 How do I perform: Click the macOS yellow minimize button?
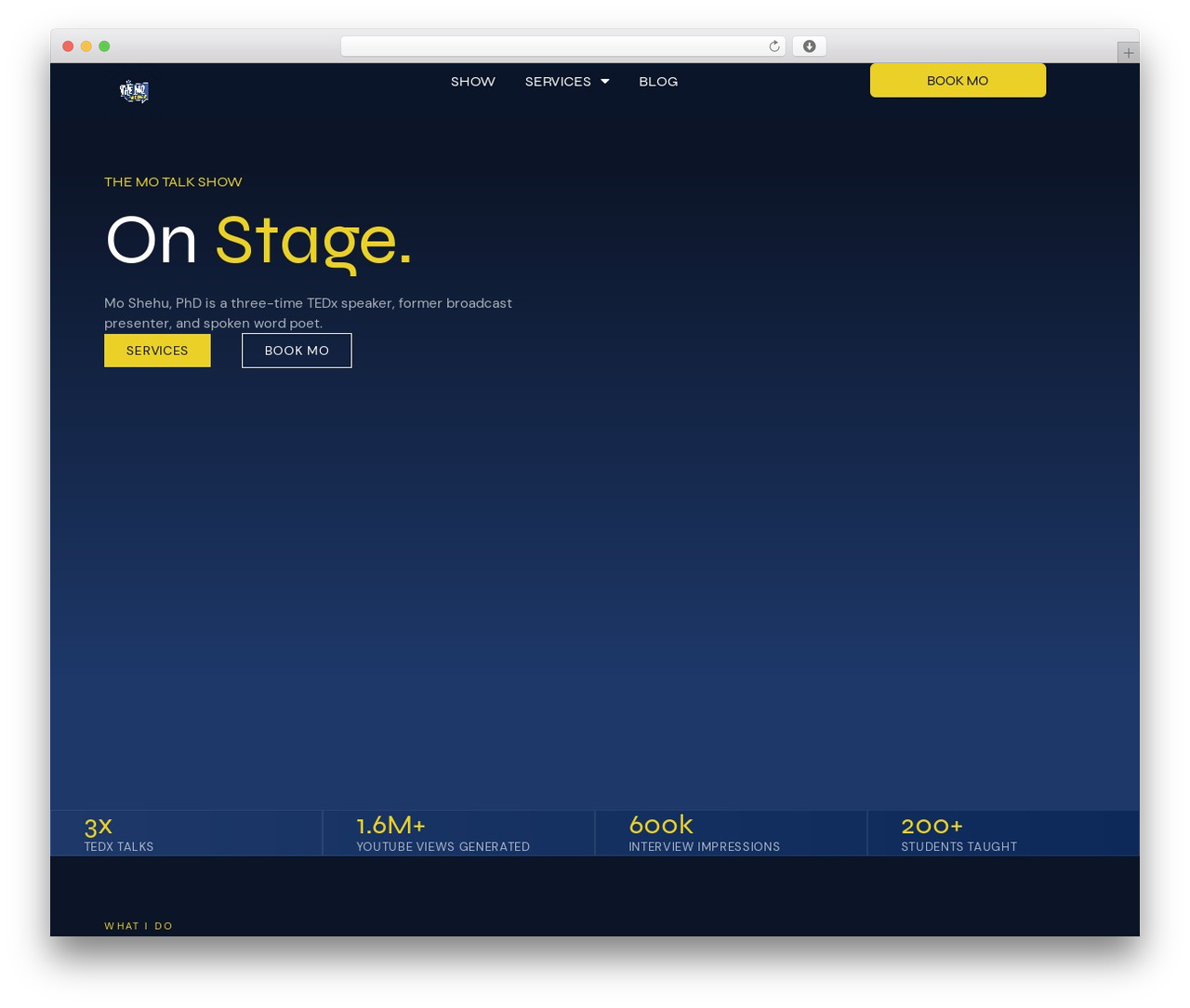[86, 46]
